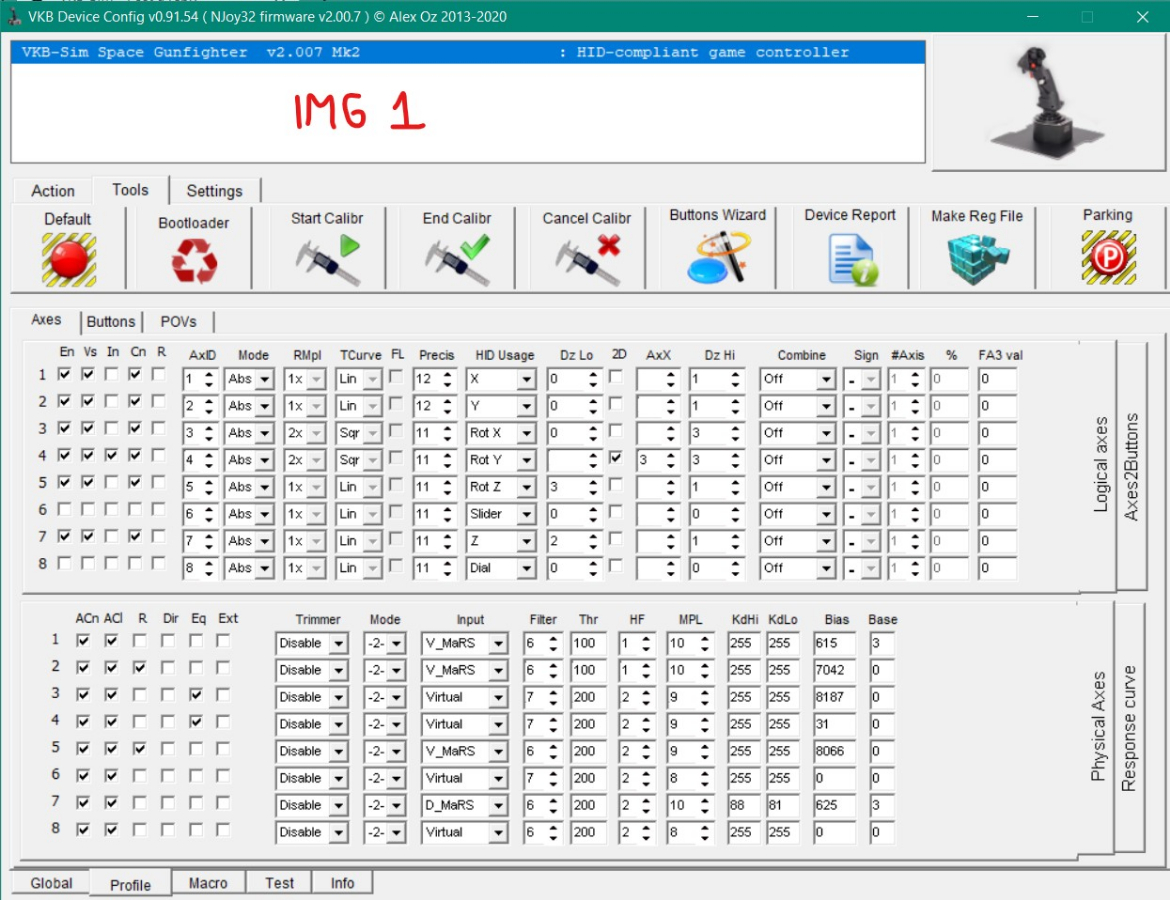1170x900 pixels.
Task: Finish calibration with End Calibr icon
Action: point(457,260)
